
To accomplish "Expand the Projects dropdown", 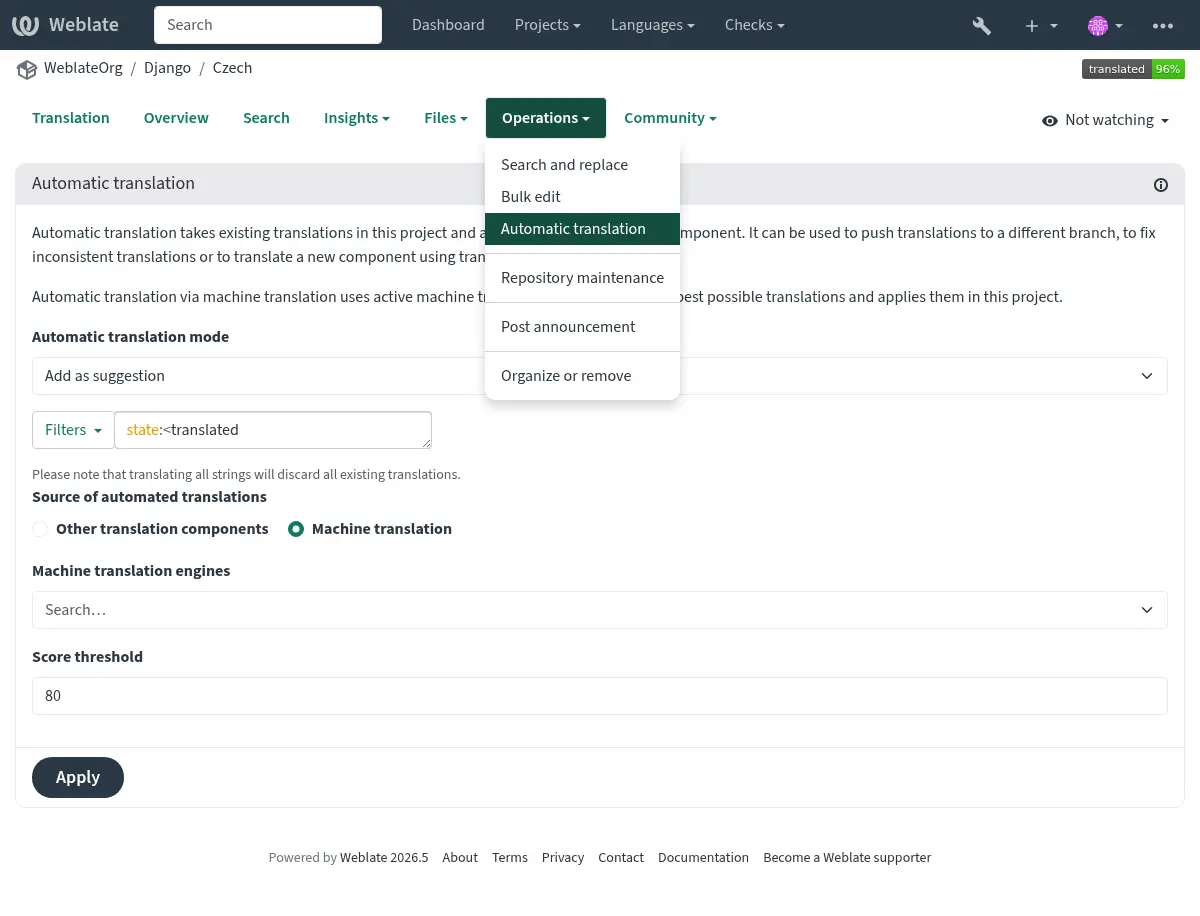I will (x=548, y=25).
